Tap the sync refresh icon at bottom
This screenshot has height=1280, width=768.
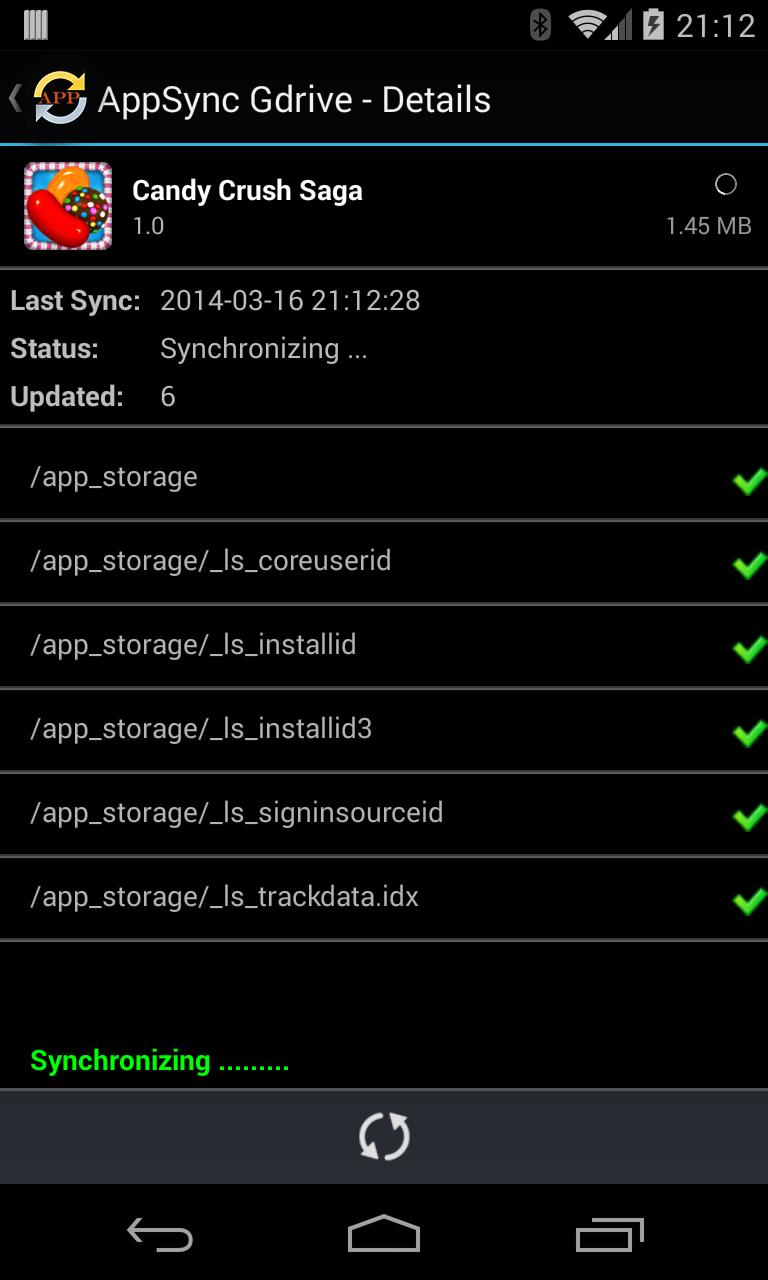click(384, 1136)
